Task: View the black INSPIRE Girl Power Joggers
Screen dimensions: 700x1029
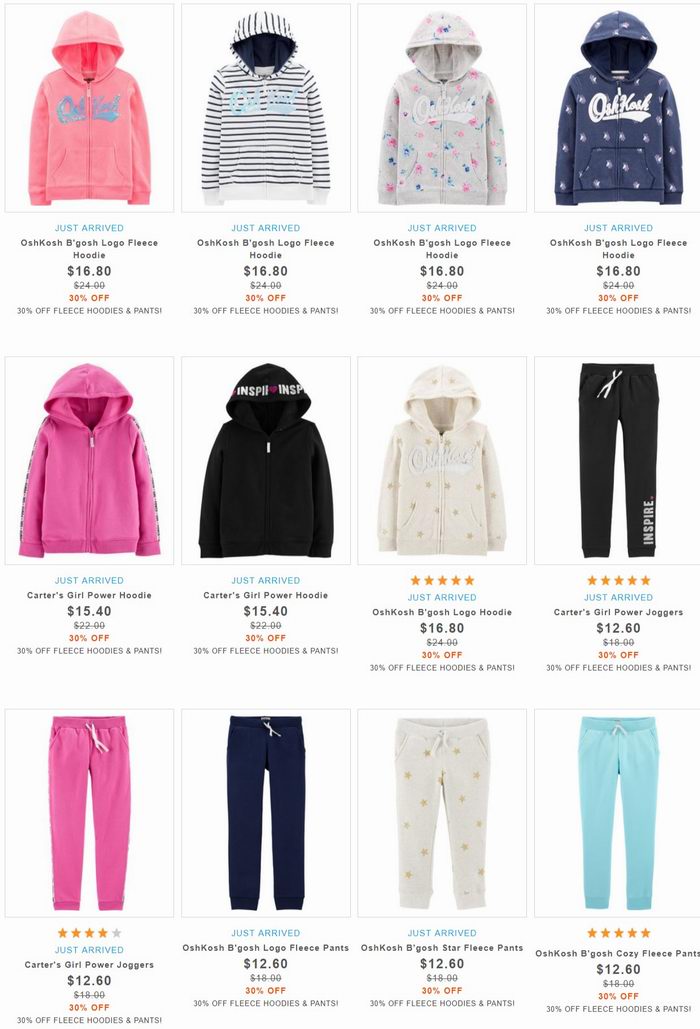Action: [618, 461]
